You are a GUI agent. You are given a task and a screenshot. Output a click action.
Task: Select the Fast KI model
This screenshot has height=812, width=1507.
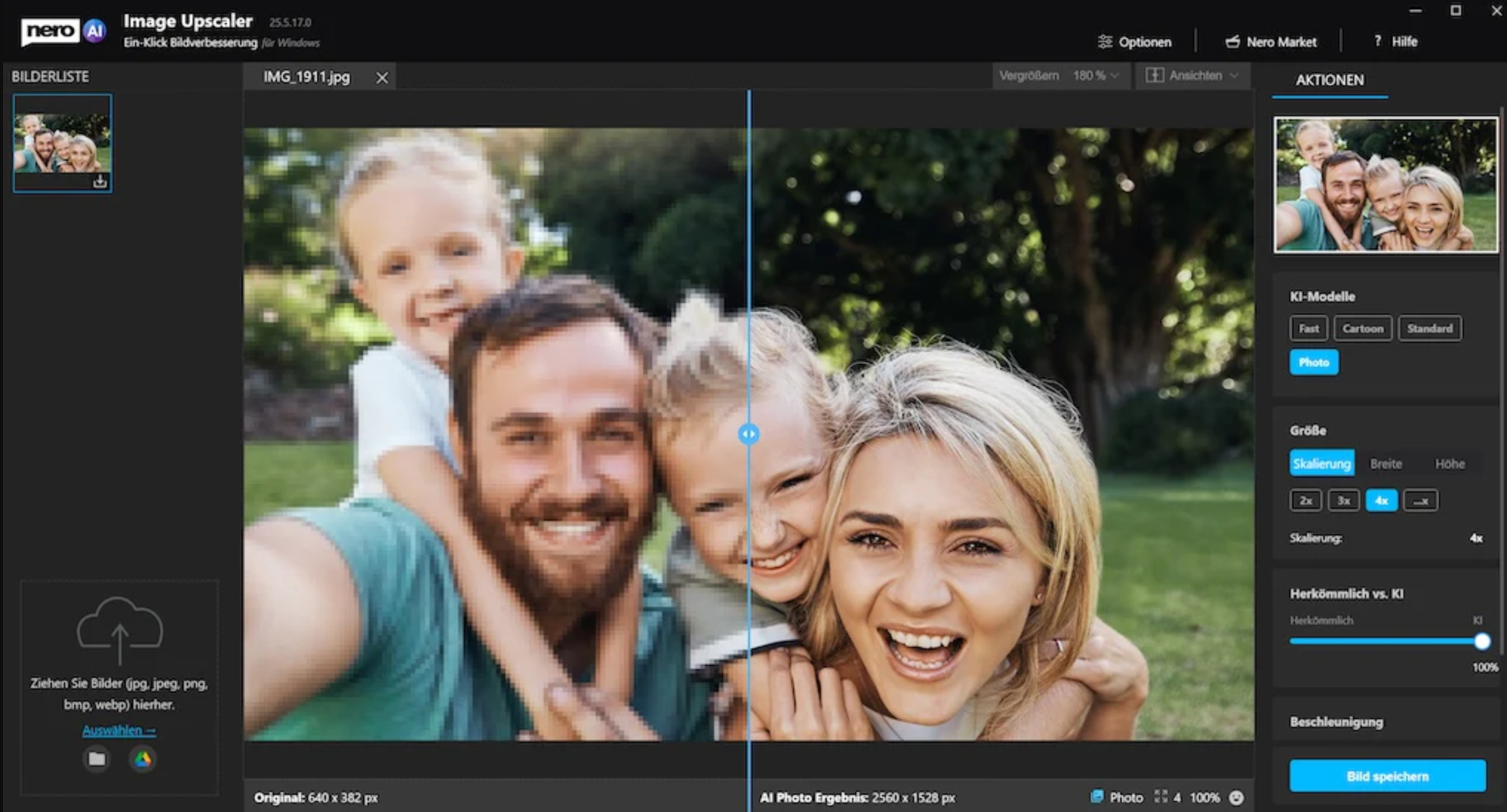(x=1308, y=328)
